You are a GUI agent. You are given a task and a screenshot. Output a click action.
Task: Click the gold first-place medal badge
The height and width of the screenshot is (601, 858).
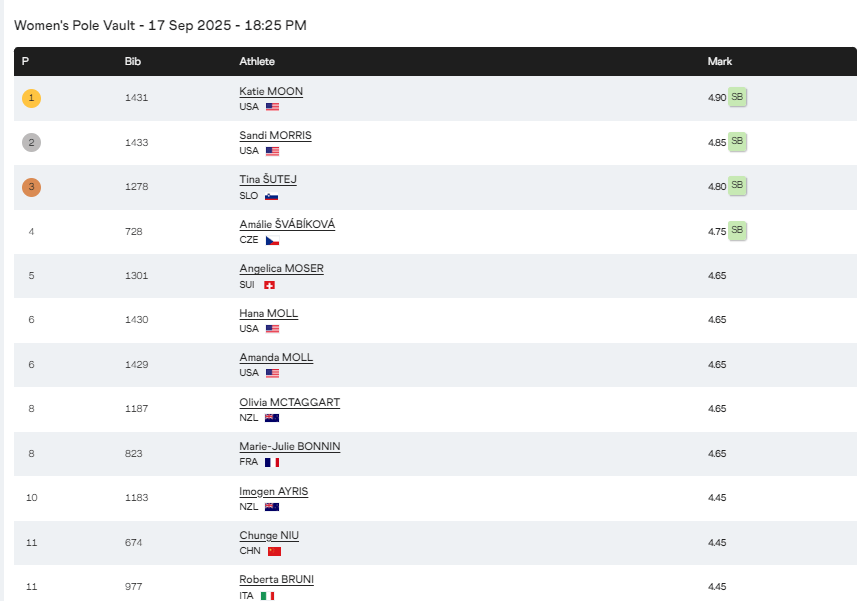coord(31,98)
